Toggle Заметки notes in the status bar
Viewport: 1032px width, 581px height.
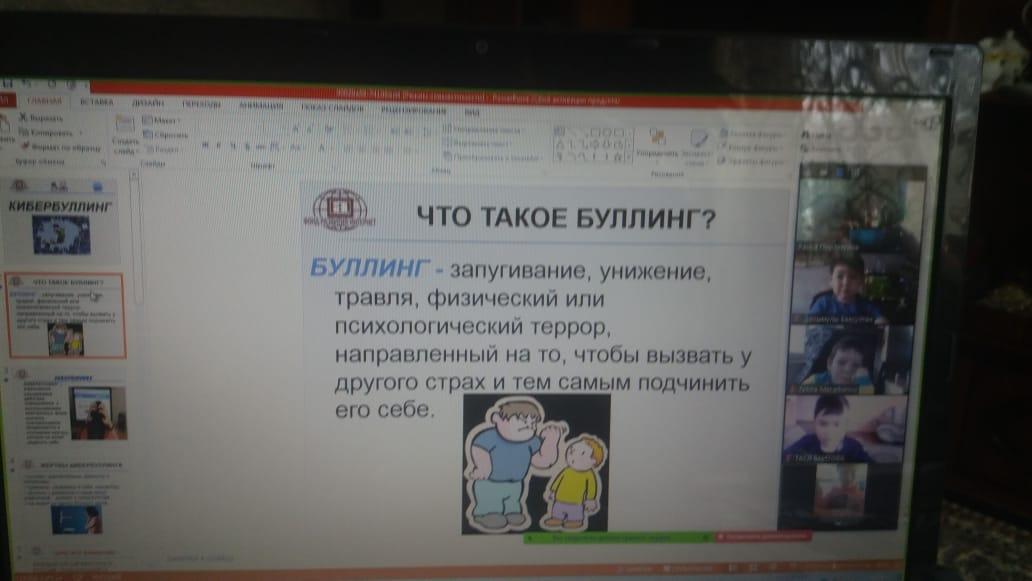pyautogui.click(x=634, y=568)
